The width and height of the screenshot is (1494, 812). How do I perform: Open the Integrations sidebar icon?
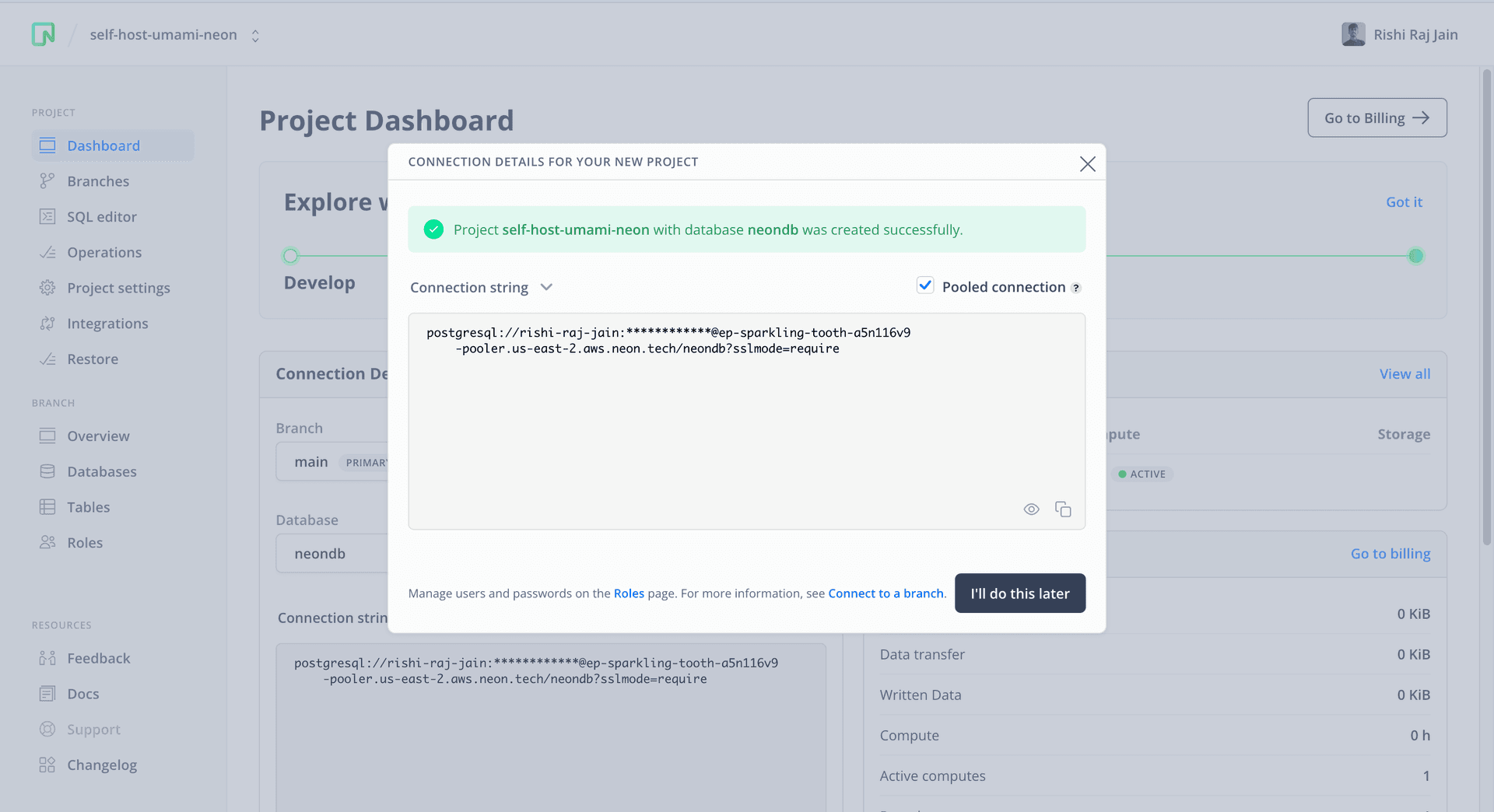[47, 324]
